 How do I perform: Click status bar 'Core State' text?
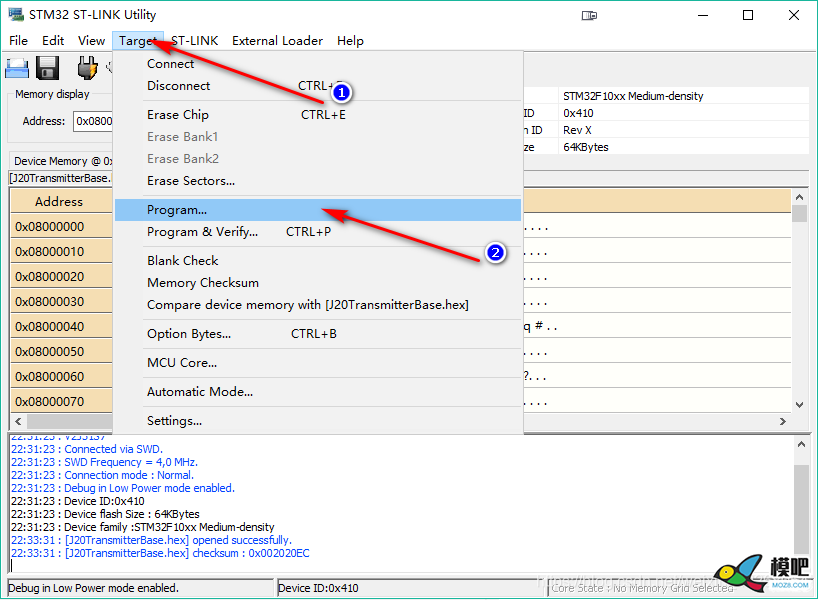point(642,588)
